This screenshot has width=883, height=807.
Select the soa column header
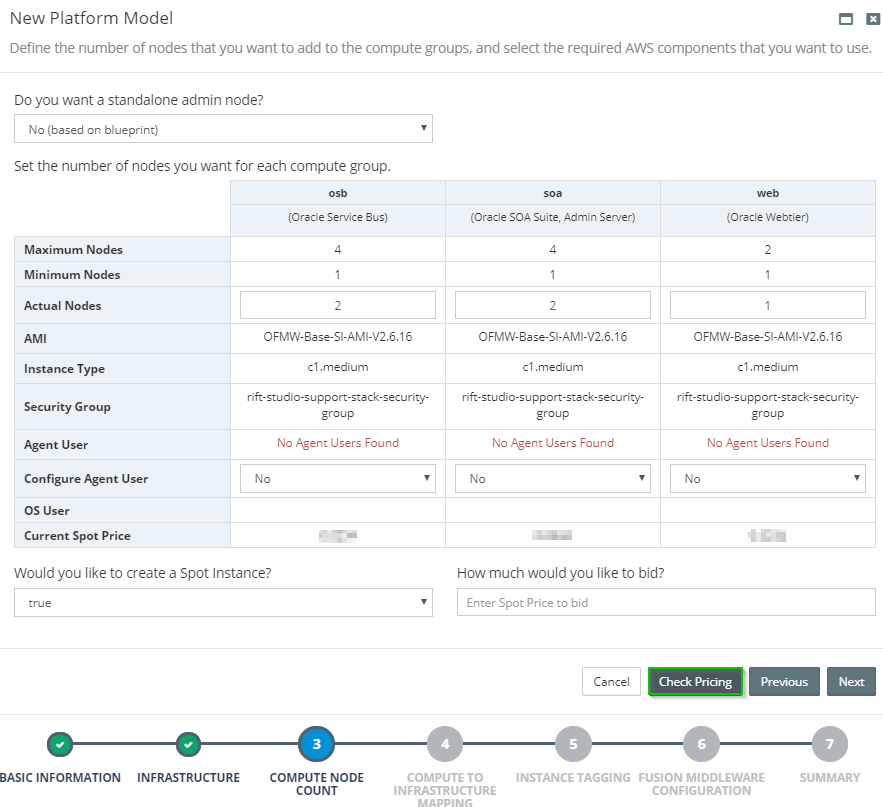[x=552, y=192]
